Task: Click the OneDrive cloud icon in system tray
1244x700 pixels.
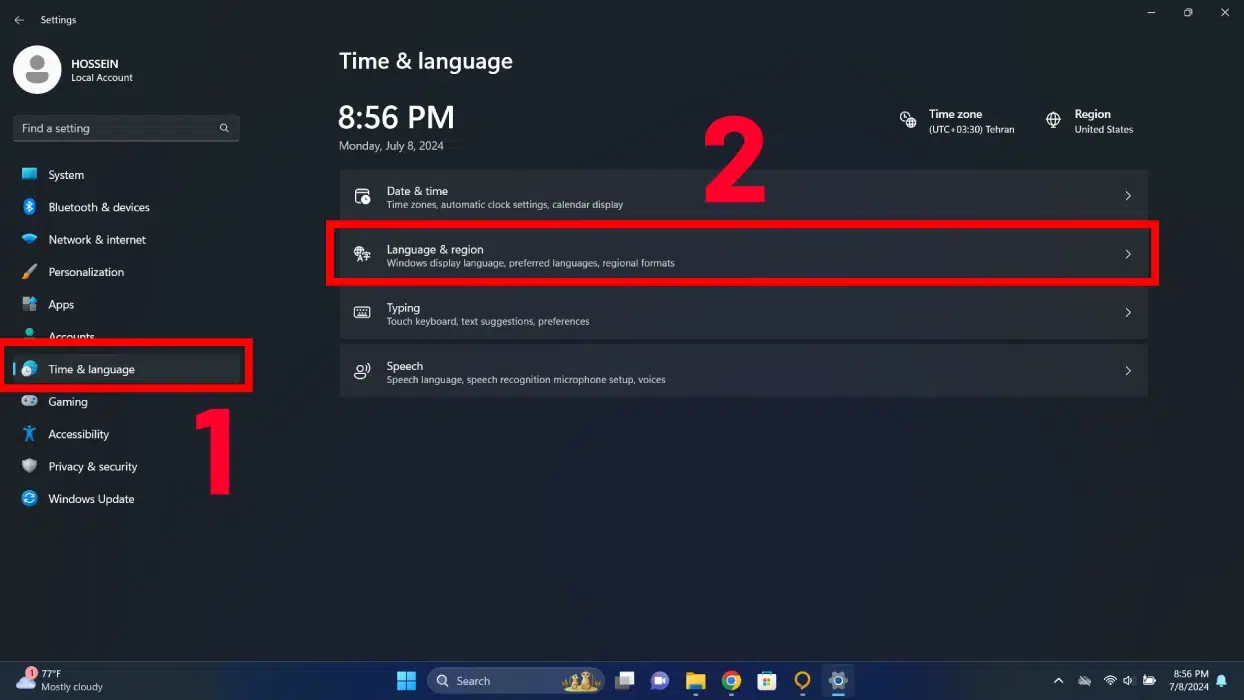Action: tap(1086, 680)
